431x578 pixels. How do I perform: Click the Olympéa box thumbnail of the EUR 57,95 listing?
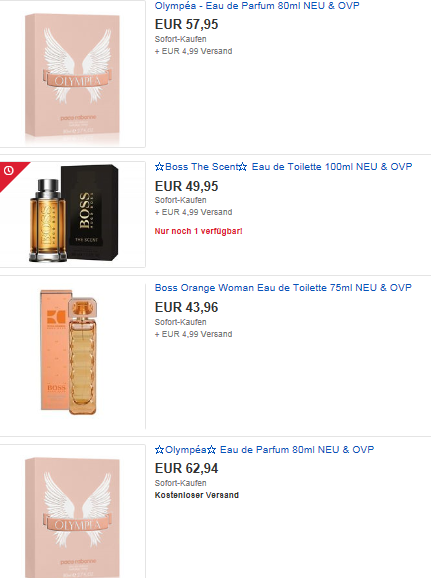pos(72,75)
